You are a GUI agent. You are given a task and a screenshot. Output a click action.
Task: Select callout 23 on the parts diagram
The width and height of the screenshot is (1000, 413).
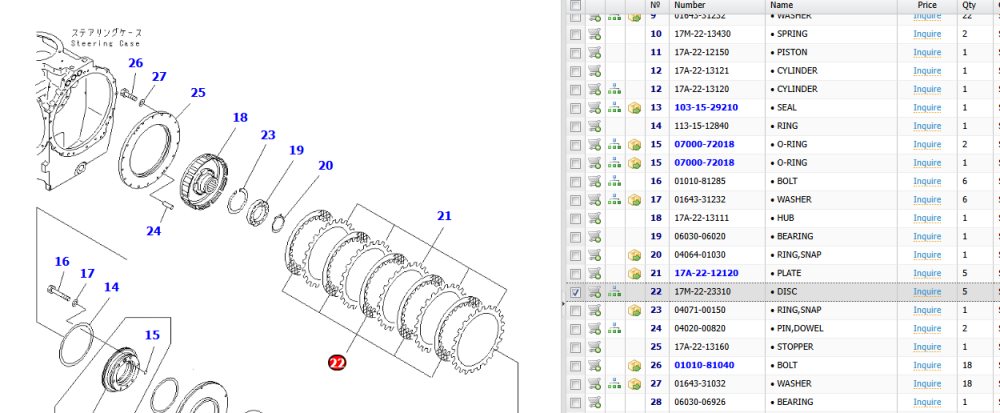268,135
